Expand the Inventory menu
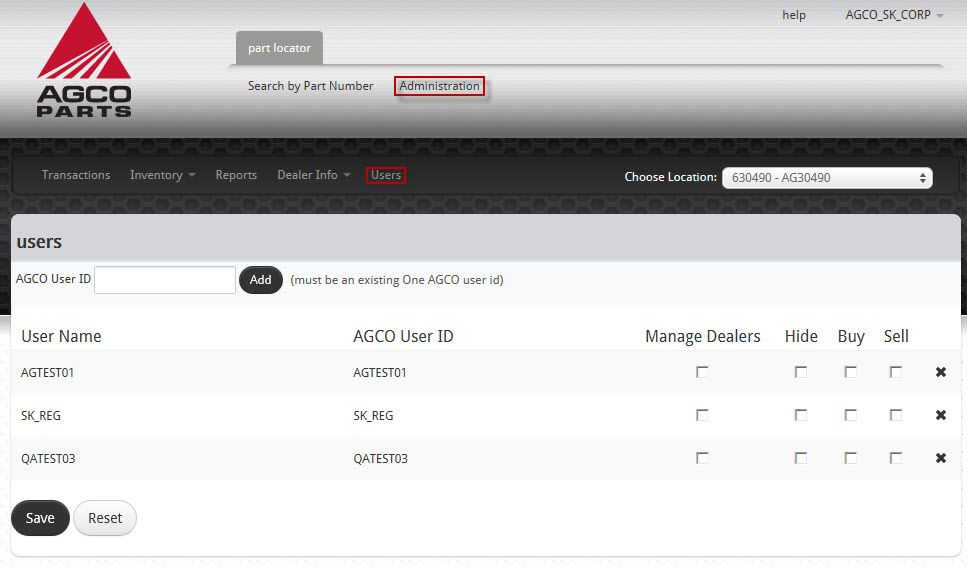 point(162,175)
